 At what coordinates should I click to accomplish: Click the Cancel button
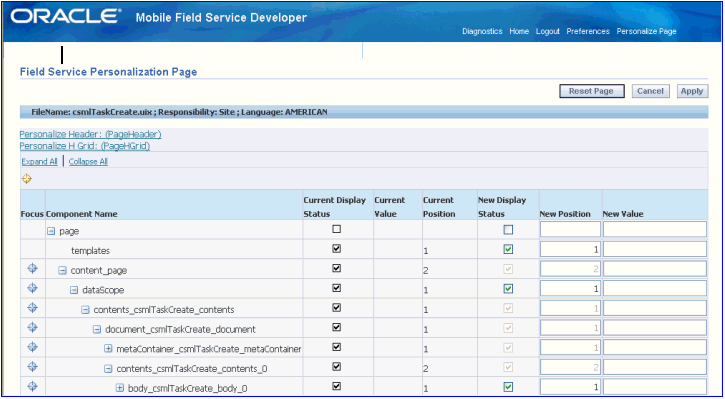[x=650, y=91]
